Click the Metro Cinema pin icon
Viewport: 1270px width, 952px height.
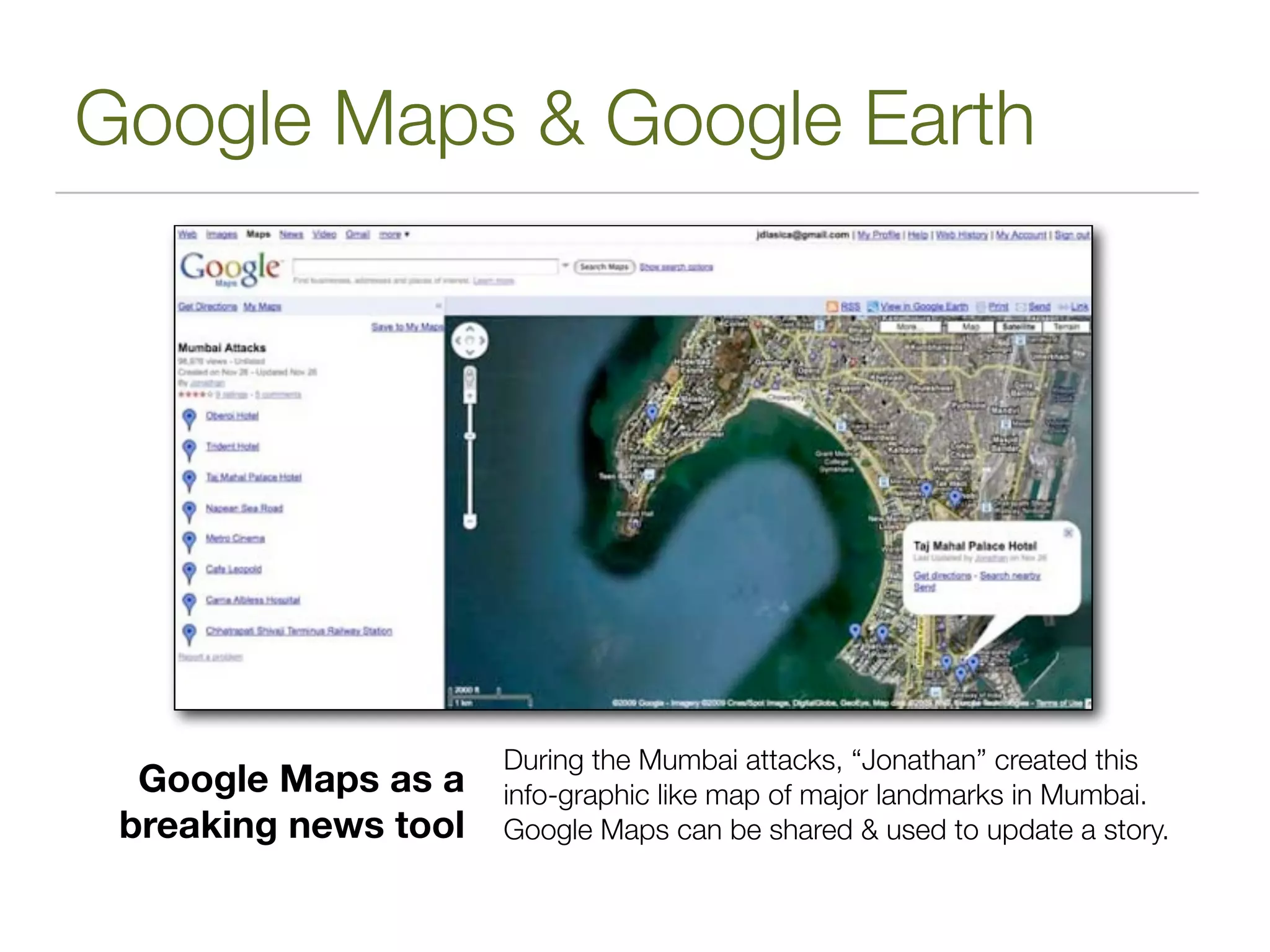tap(190, 542)
